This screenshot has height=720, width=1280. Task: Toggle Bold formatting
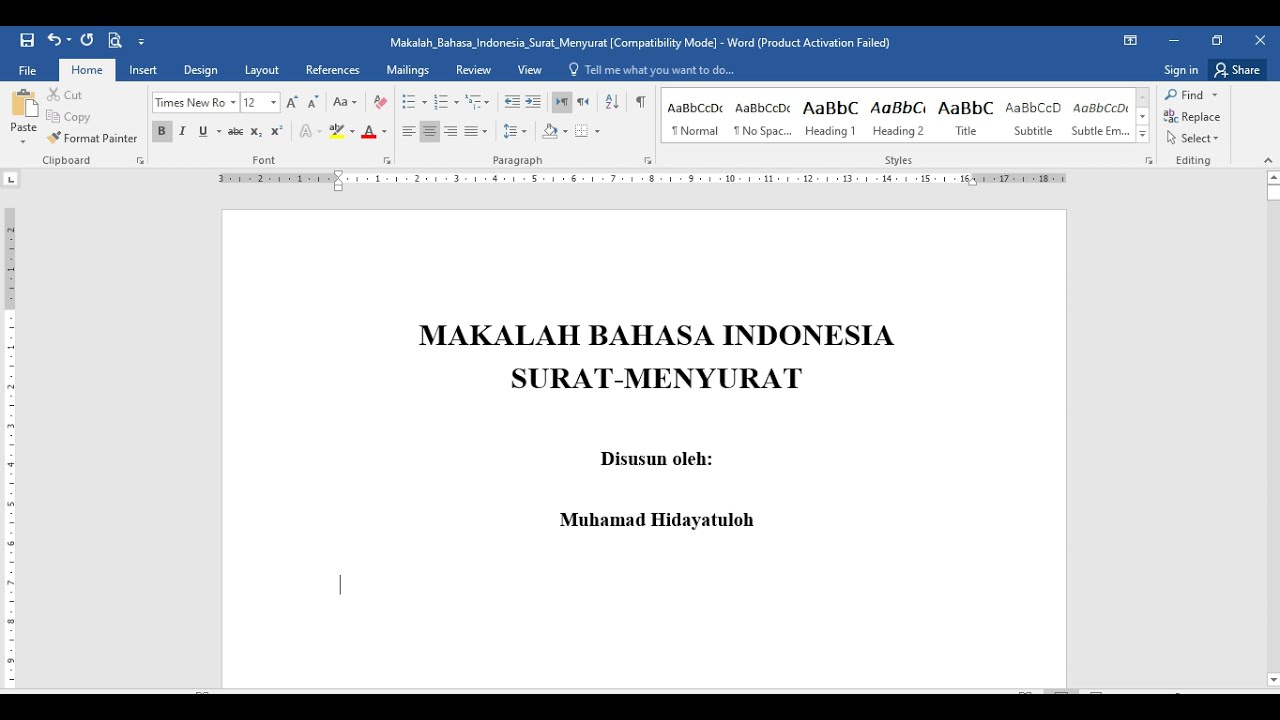click(161, 131)
